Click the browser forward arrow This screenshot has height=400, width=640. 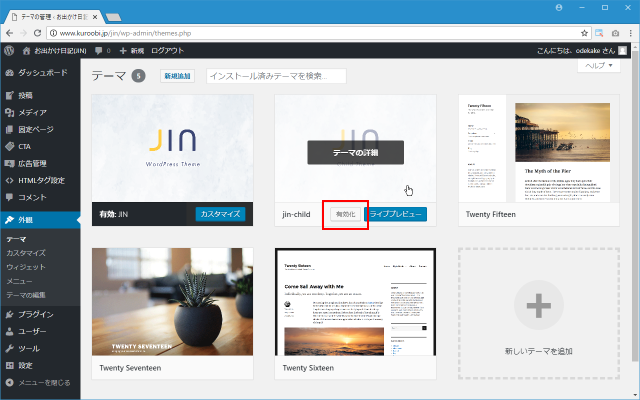pyautogui.click(x=24, y=33)
